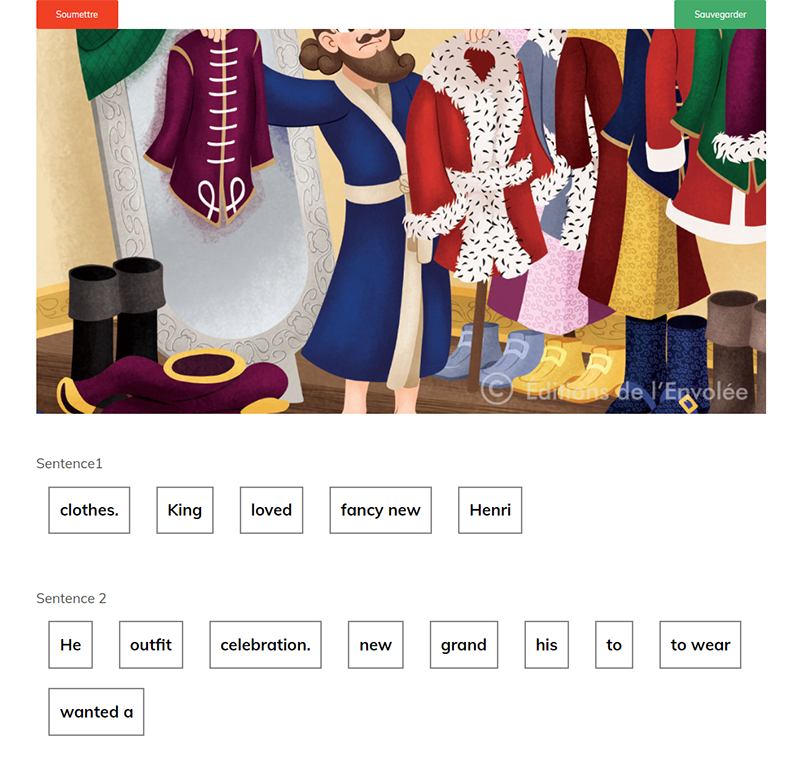Click the Sentence1 label
The height and width of the screenshot is (762, 800).
tap(69, 464)
